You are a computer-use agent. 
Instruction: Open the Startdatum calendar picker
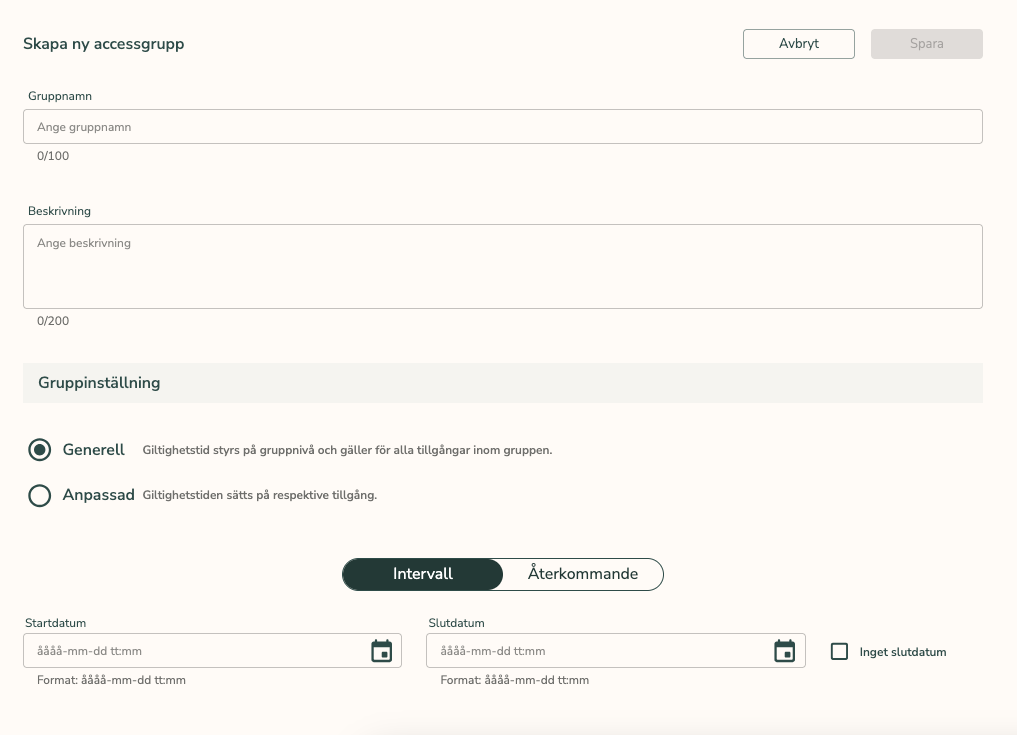click(x=381, y=651)
